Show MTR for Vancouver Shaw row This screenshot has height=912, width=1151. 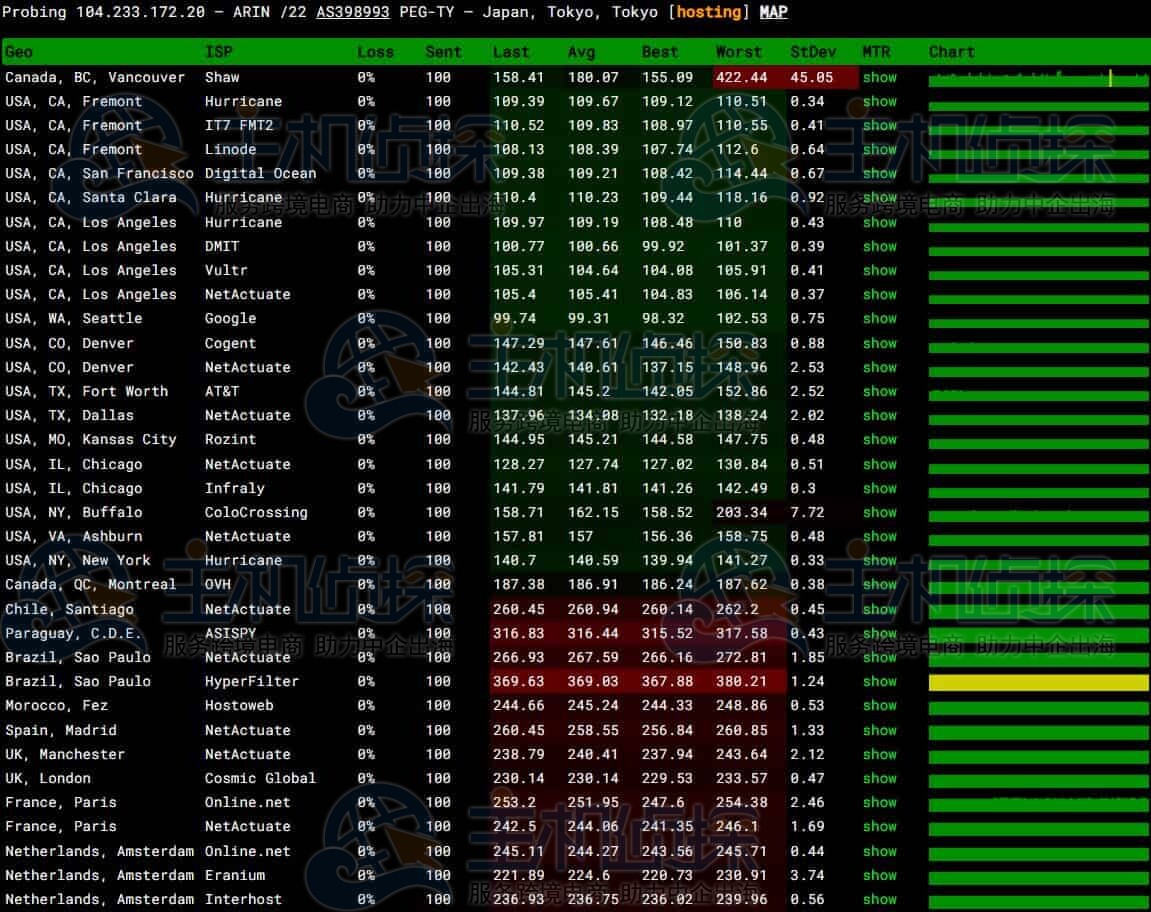pyautogui.click(x=879, y=77)
